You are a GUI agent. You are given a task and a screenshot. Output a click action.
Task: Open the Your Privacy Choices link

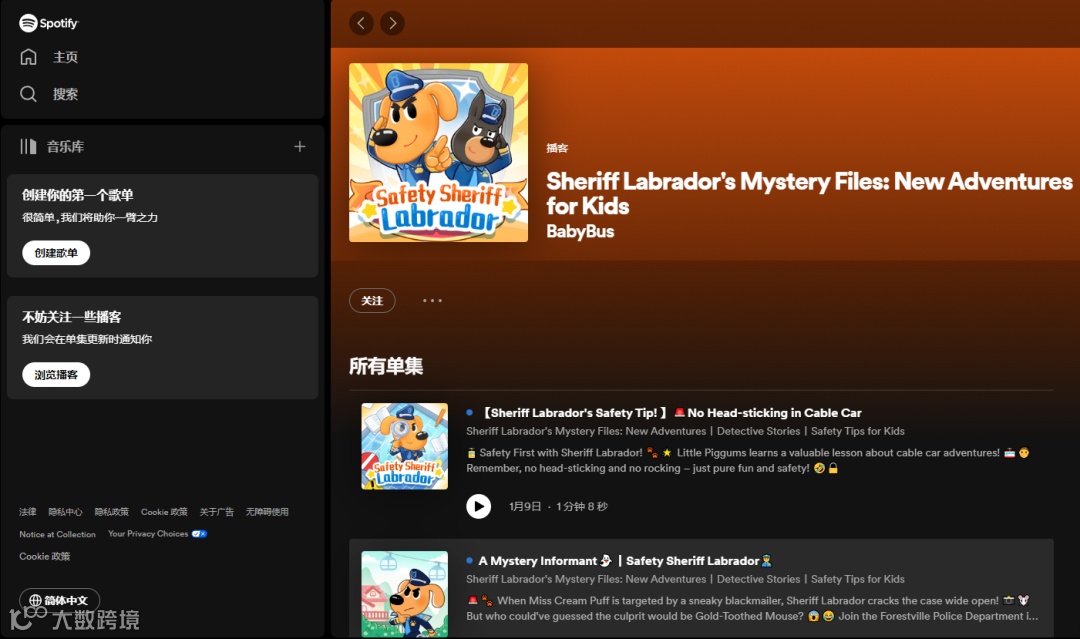click(x=148, y=534)
